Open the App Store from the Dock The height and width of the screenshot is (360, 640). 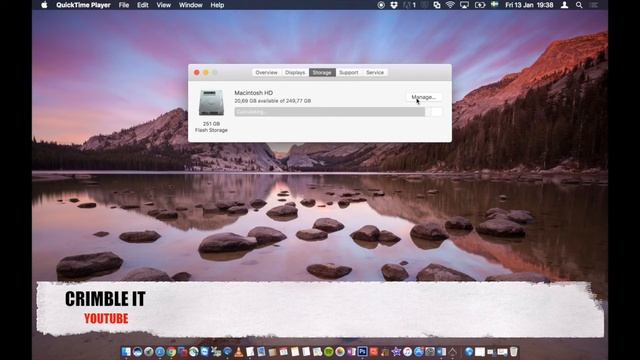pos(419,351)
